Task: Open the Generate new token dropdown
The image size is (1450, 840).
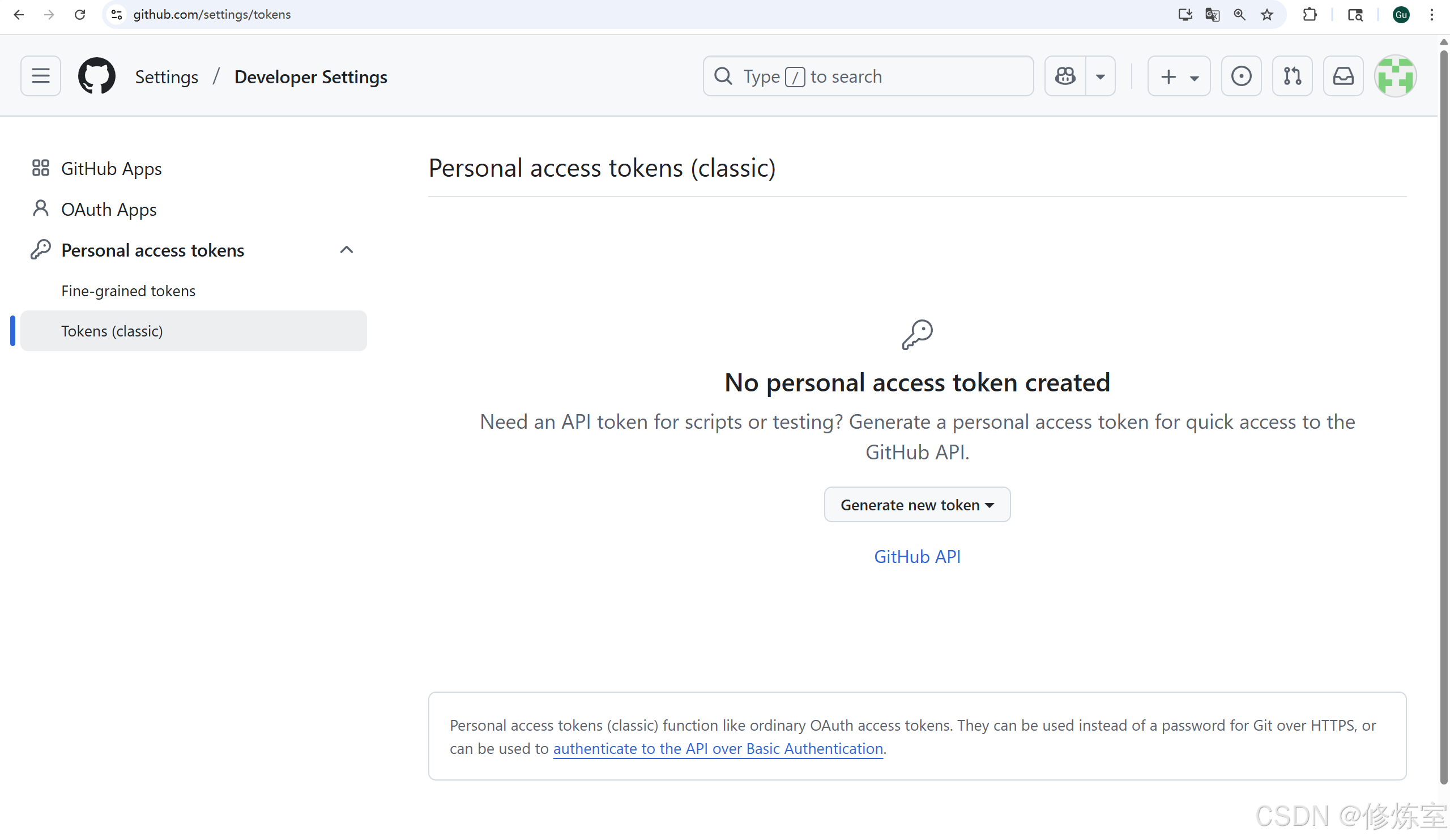Action: click(x=917, y=505)
